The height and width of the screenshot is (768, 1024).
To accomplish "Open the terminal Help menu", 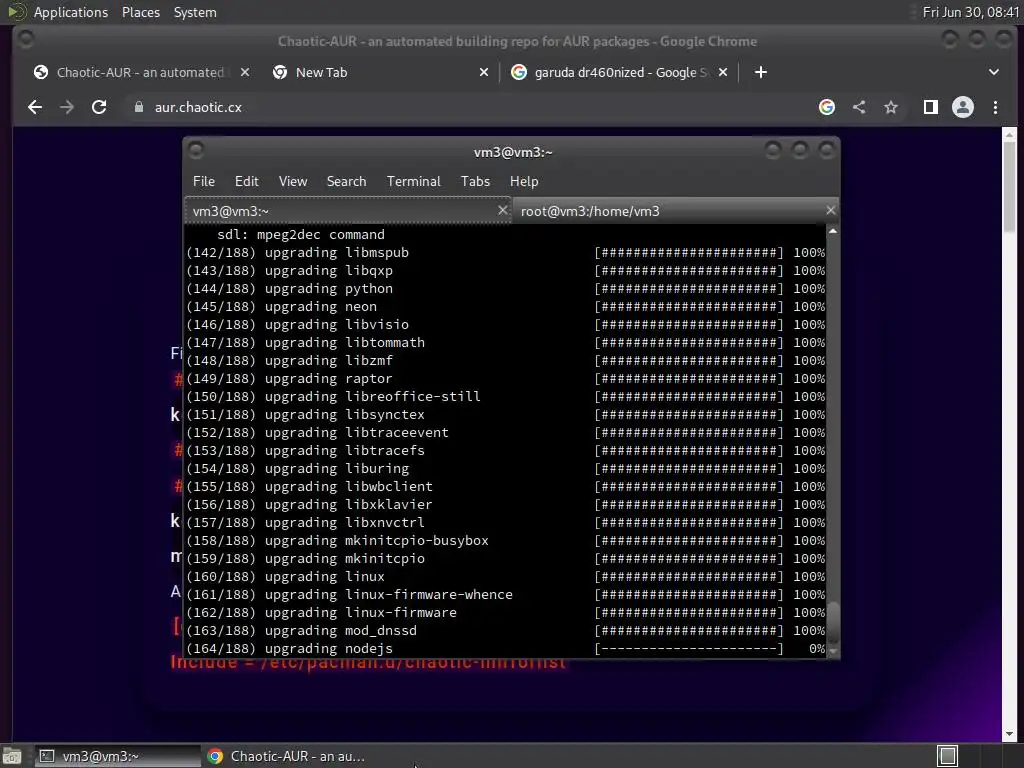I will click(524, 182).
